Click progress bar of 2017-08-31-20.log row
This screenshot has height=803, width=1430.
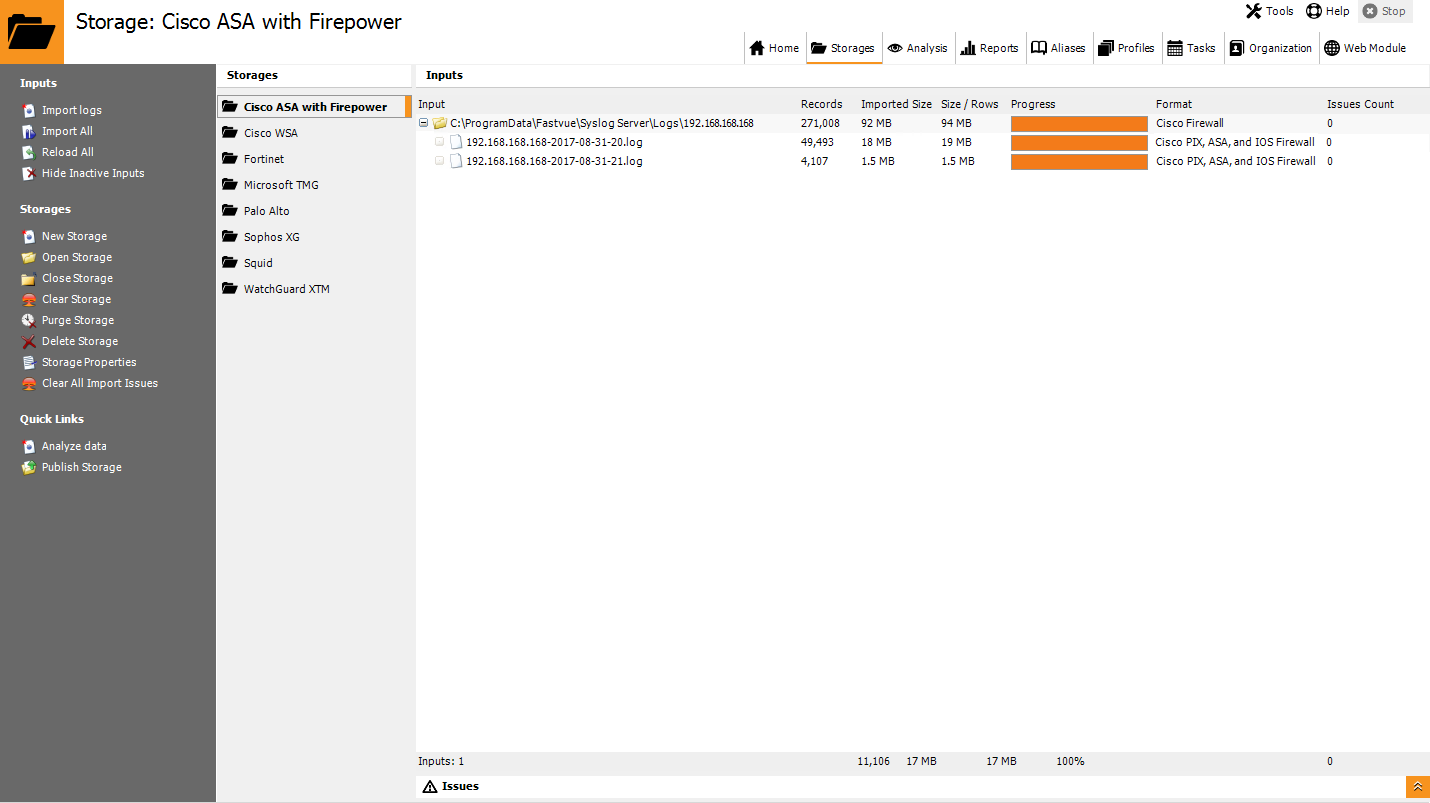(1079, 143)
